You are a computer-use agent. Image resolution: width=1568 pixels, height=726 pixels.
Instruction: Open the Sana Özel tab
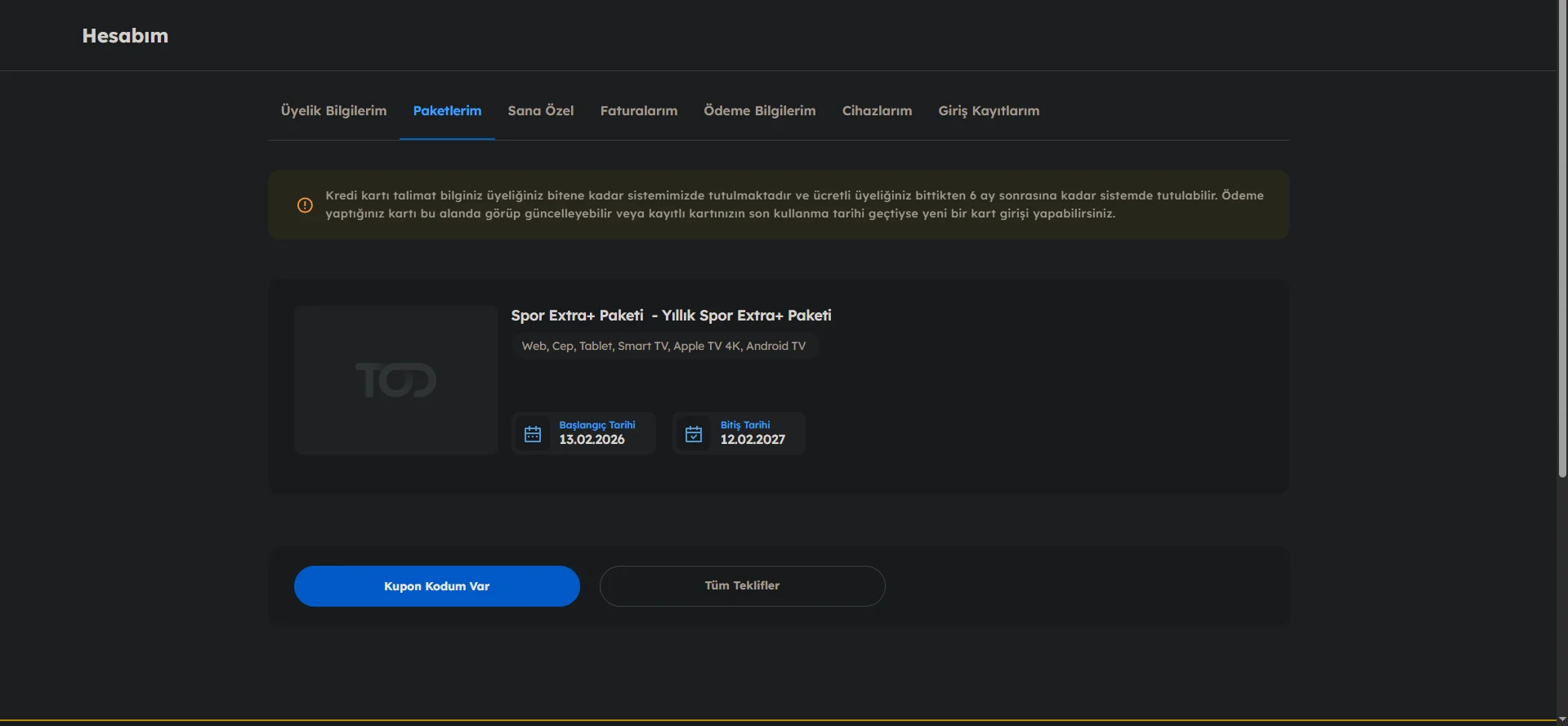(x=541, y=111)
